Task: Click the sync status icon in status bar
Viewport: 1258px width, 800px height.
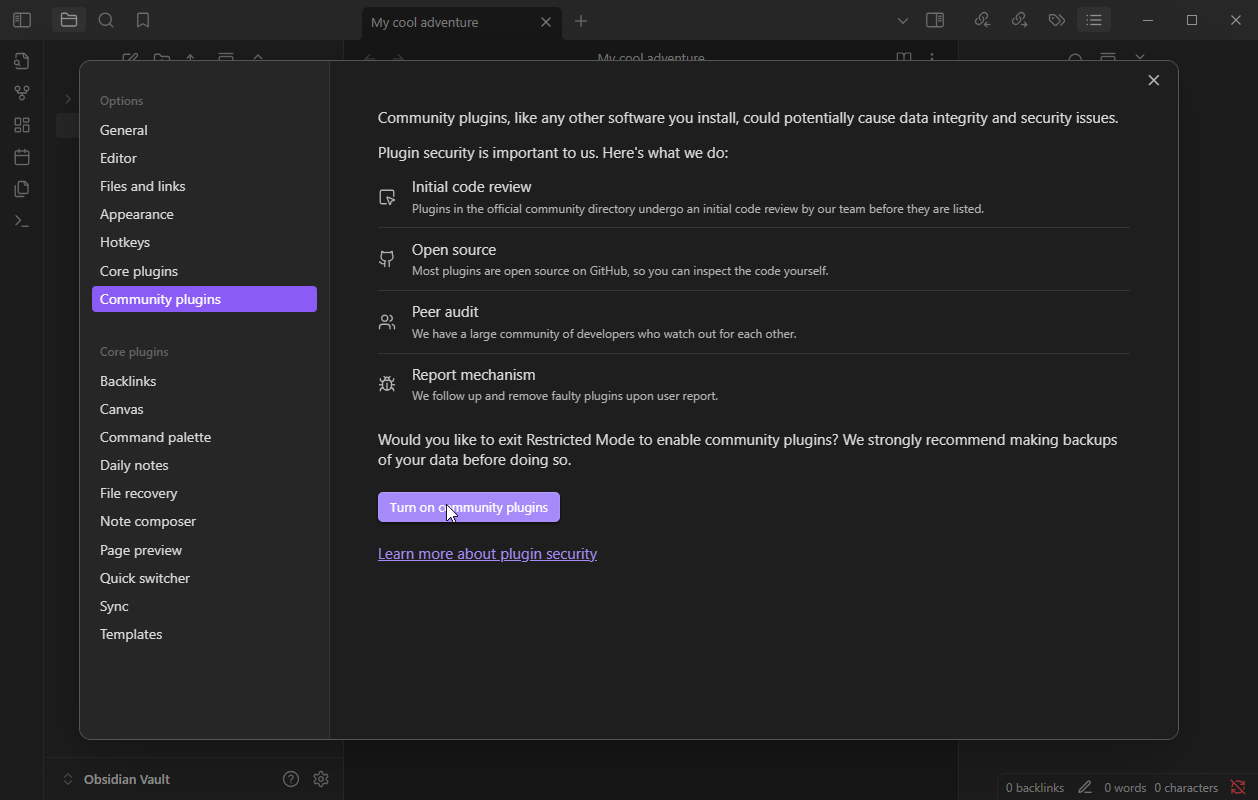Action: point(1238,788)
